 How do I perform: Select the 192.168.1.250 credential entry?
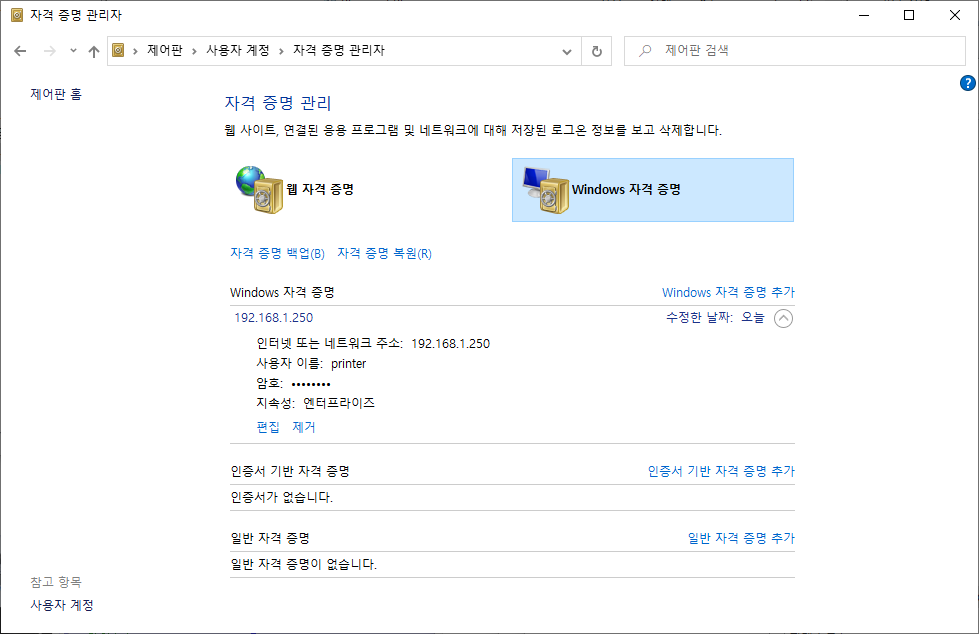[273, 318]
